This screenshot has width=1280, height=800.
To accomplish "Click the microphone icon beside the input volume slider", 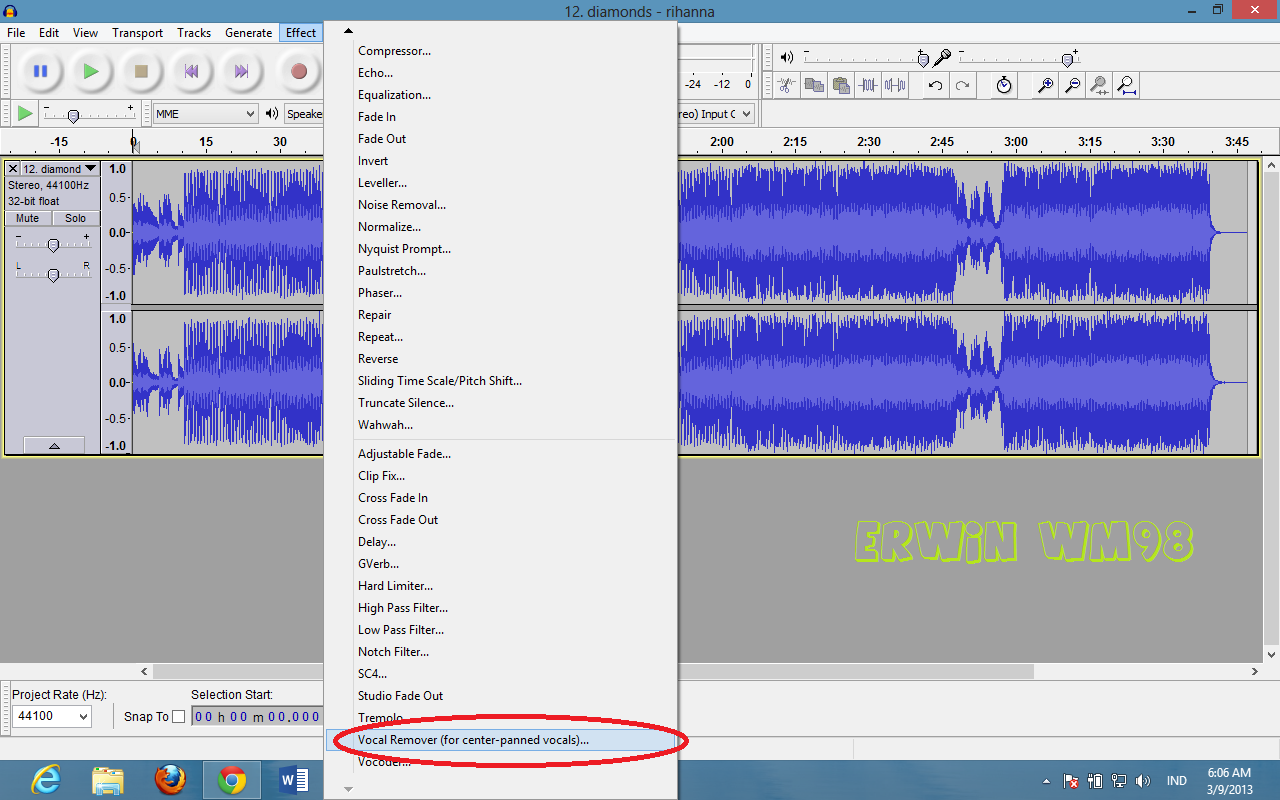I will (942, 58).
